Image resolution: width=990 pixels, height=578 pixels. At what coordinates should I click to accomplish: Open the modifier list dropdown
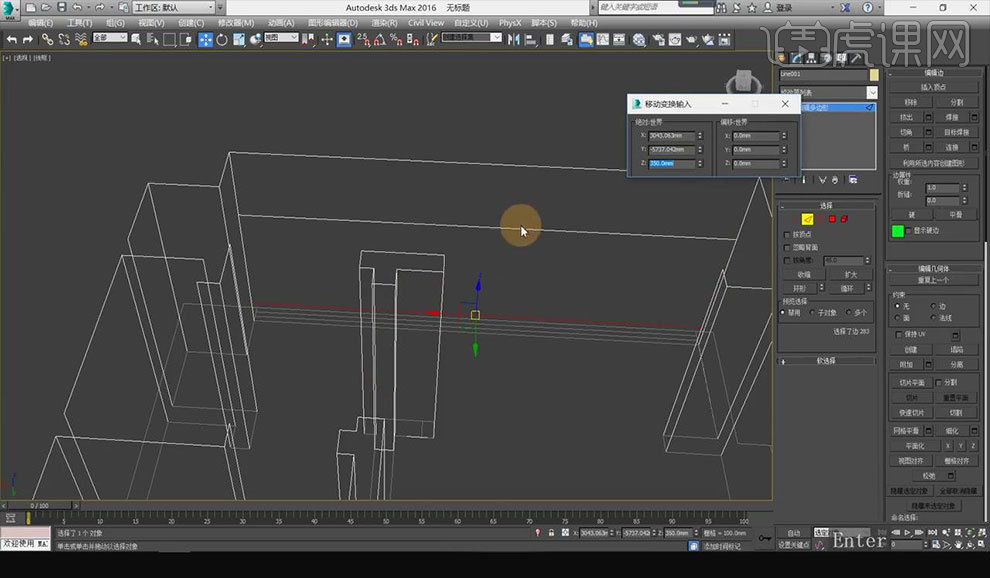pos(871,92)
